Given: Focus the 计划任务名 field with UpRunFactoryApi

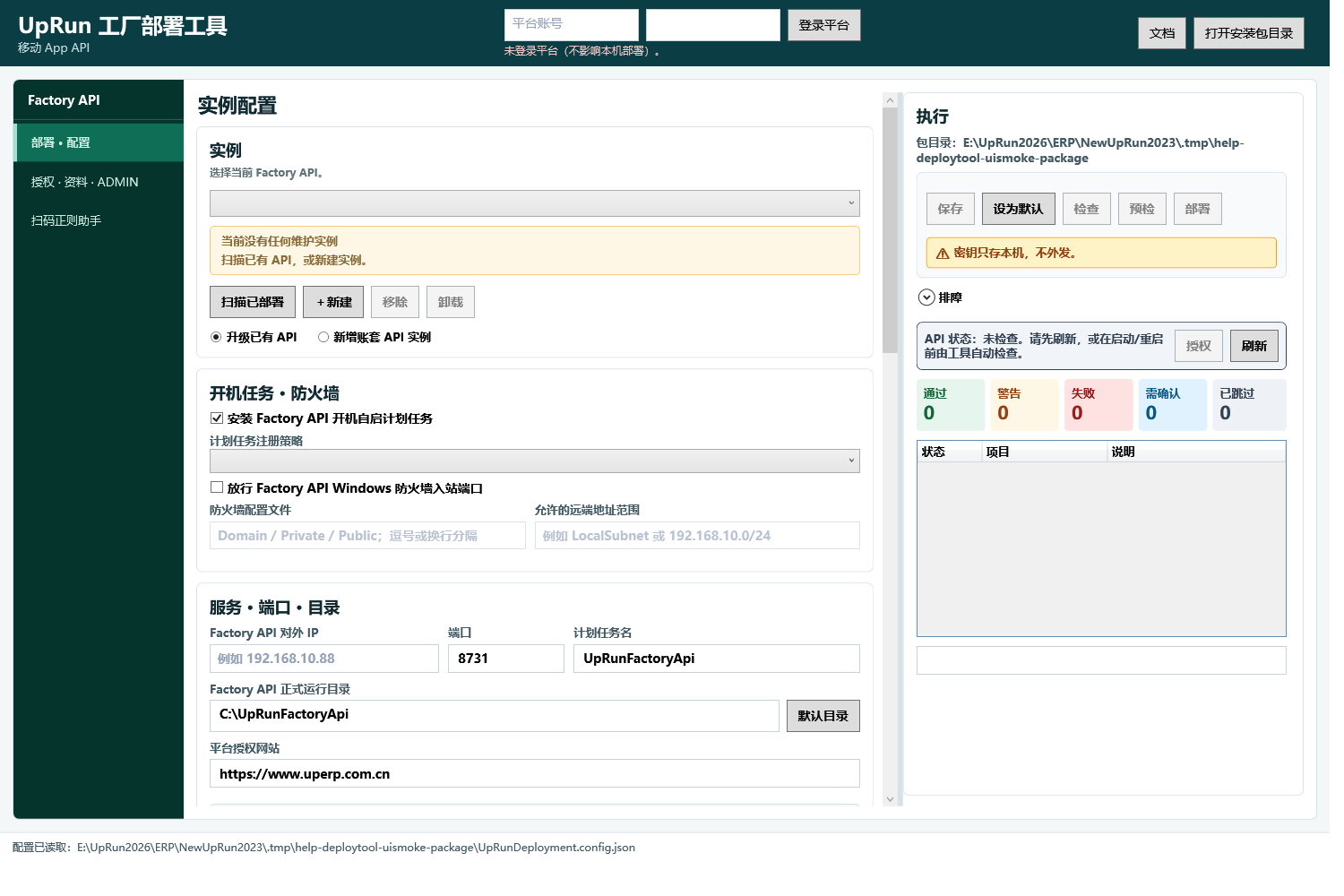Looking at the screenshot, I should (x=717, y=659).
